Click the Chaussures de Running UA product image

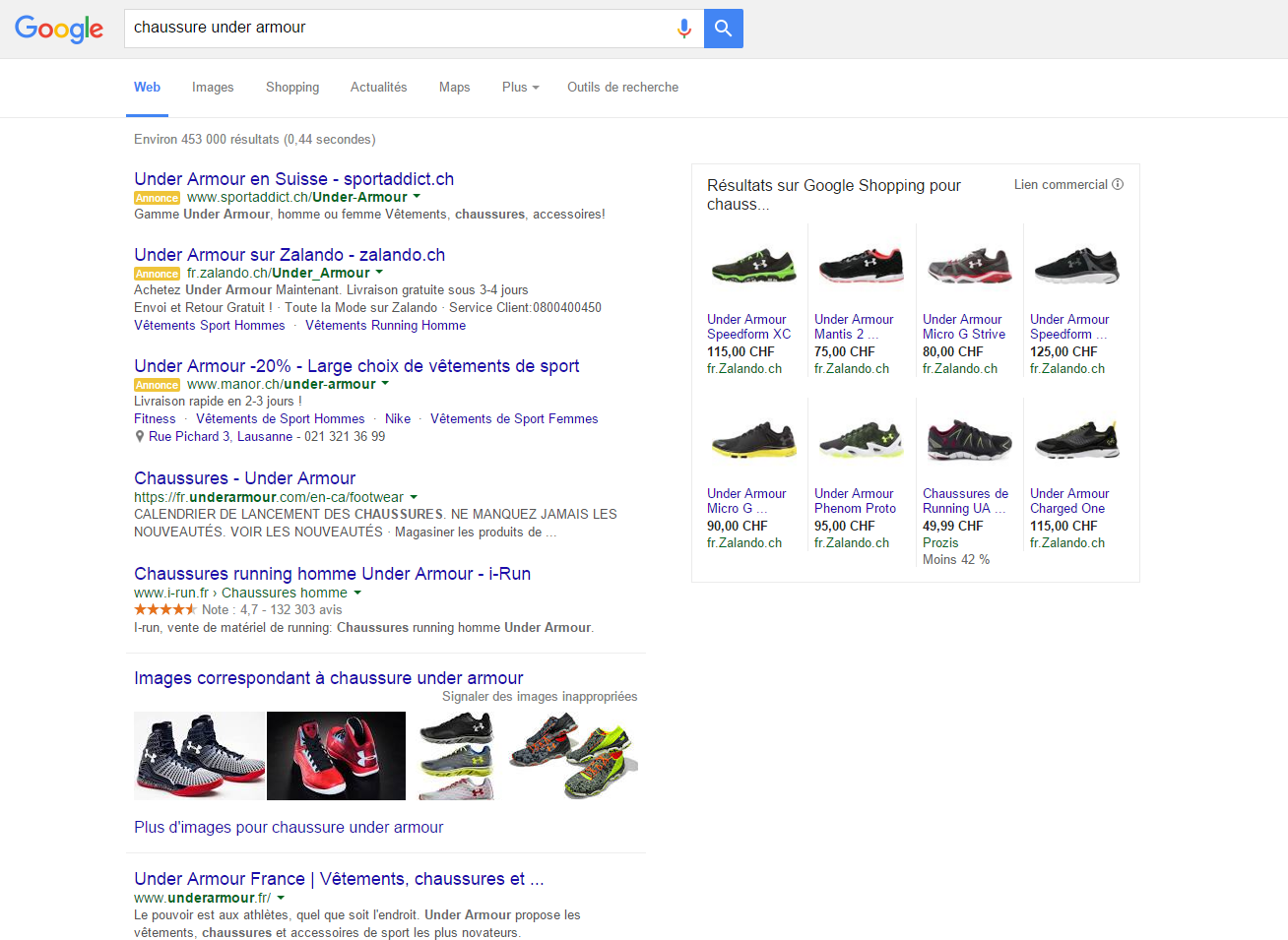coord(969,440)
